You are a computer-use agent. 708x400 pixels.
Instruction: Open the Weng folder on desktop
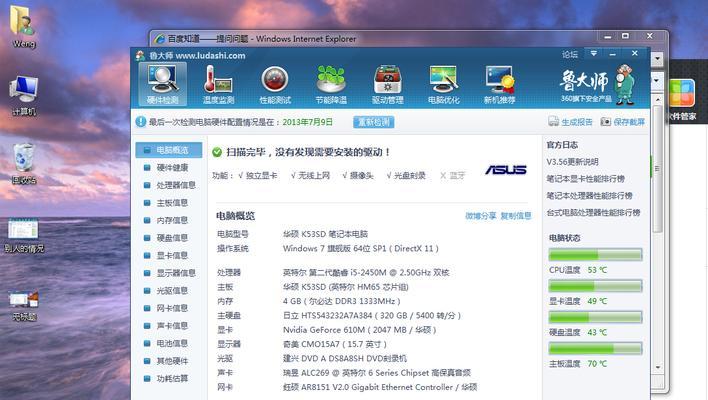click(x=23, y=27)
